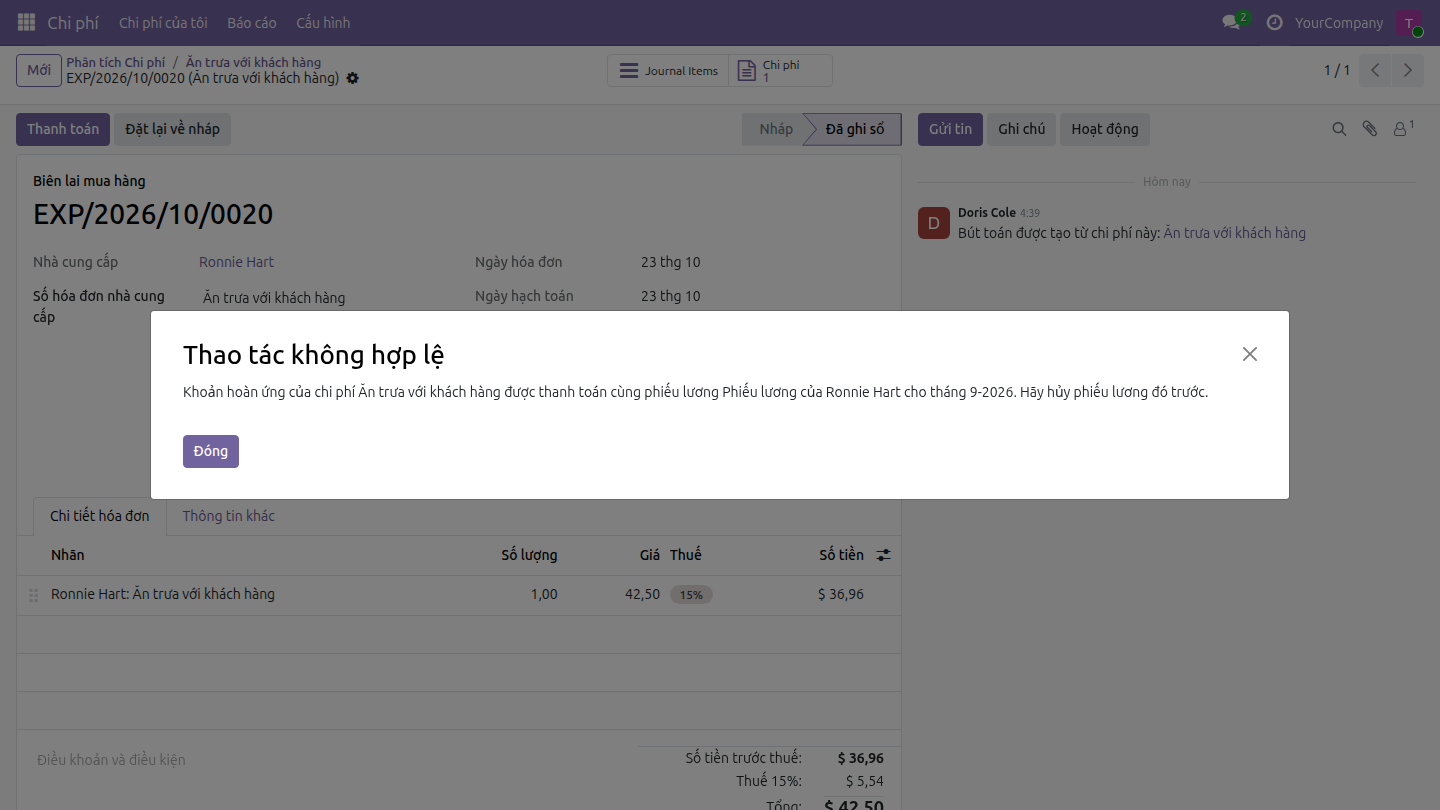1440x810 pixels.
Task: Search messages with the magnifier icon
Action: coord(1339,129)
